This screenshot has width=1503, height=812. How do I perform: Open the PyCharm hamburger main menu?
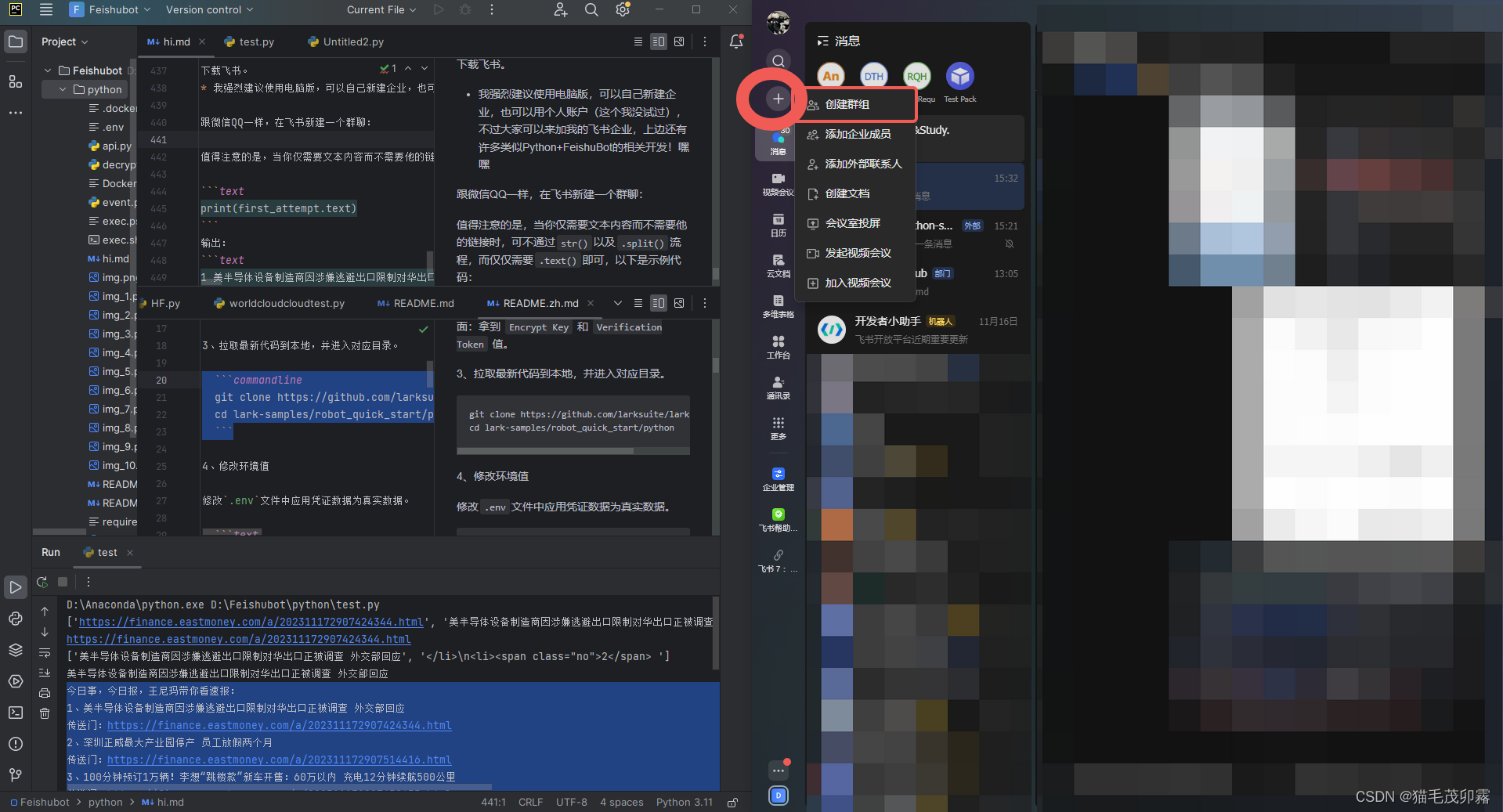[x=46, y=9]
